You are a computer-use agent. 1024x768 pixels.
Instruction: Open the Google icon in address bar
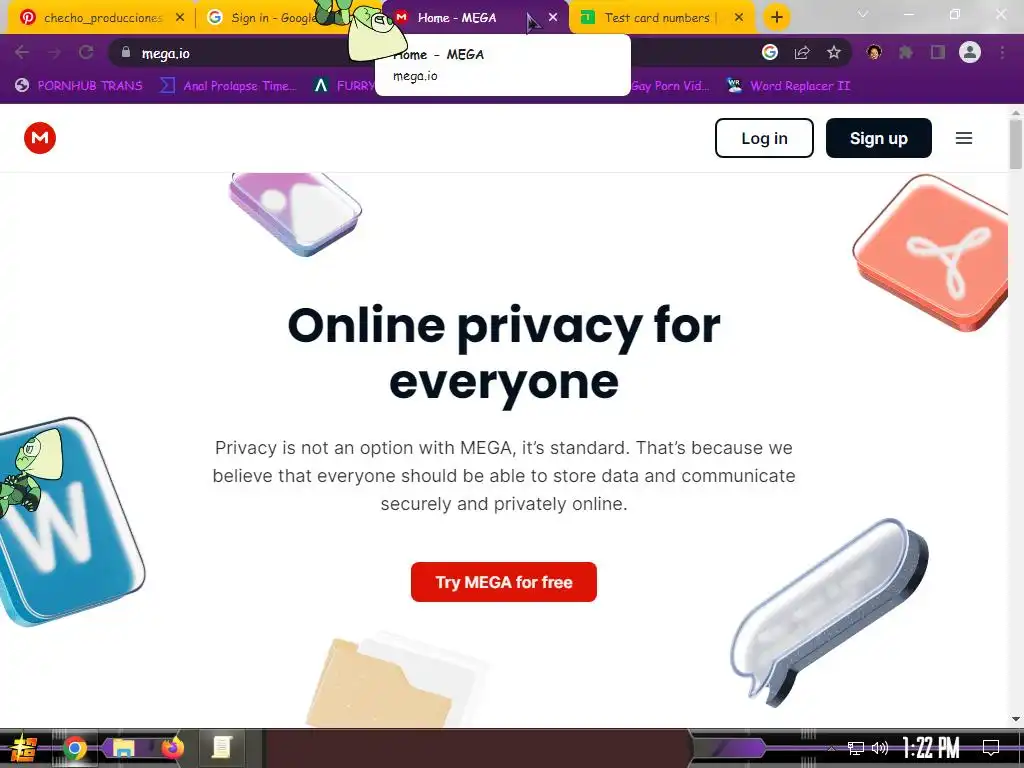pos(770,52)
